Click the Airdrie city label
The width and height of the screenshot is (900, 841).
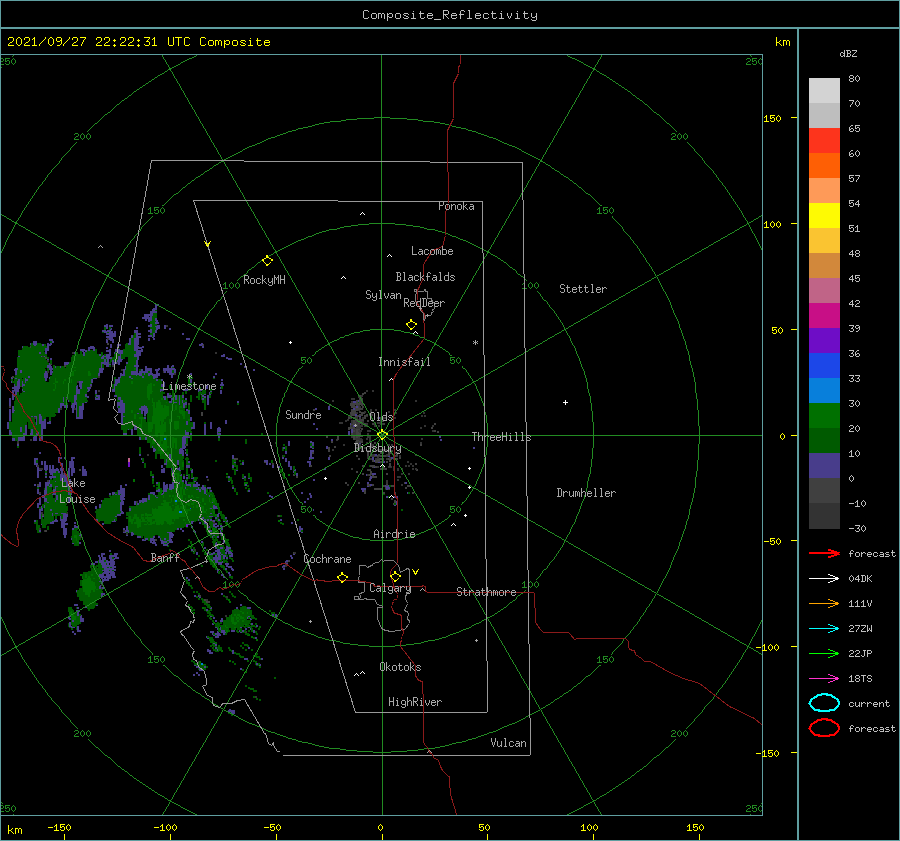pyautogui.click(x=394, y=534)
